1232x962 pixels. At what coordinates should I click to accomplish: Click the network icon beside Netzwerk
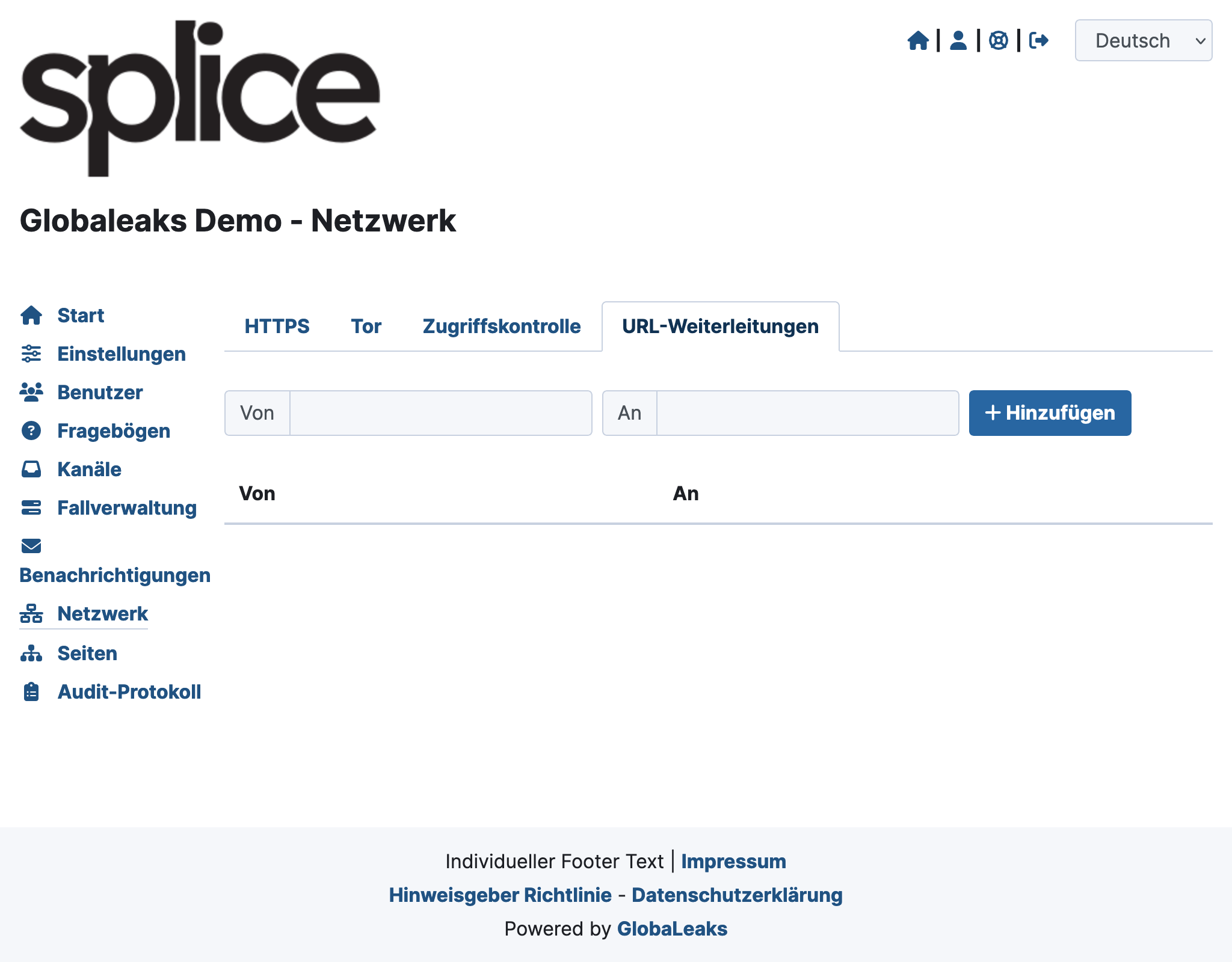(x=31, y=613)
